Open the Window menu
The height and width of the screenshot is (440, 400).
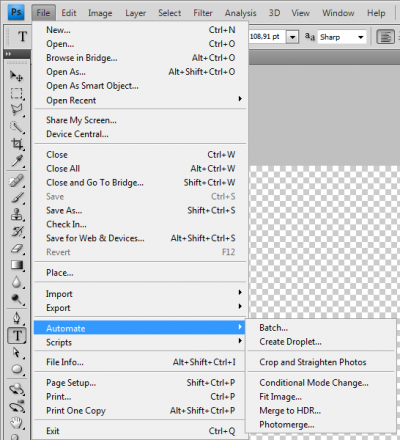tap(338, 13)
